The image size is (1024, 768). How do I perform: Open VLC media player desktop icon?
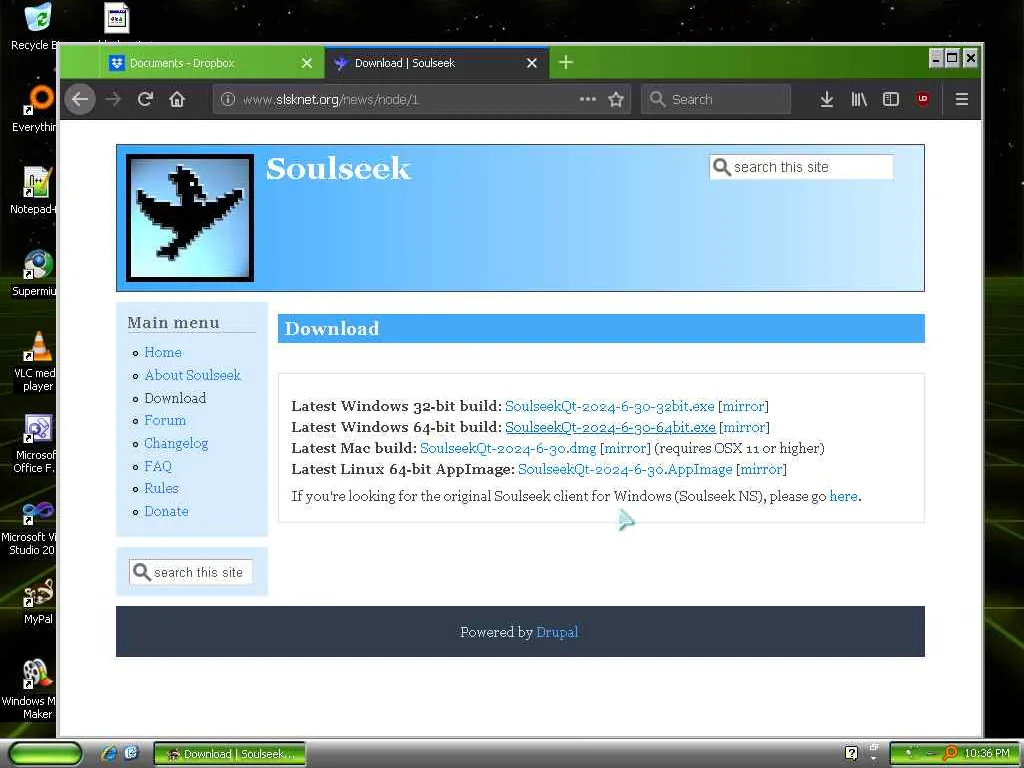click(x=37, y=361)
